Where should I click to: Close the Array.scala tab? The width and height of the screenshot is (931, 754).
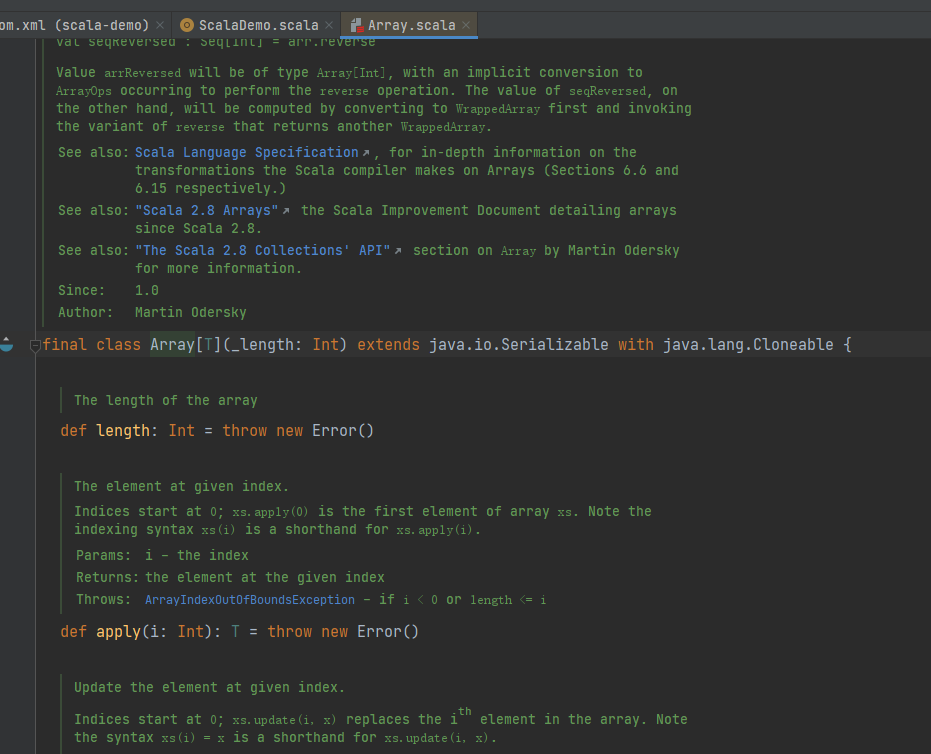[466, 26]
